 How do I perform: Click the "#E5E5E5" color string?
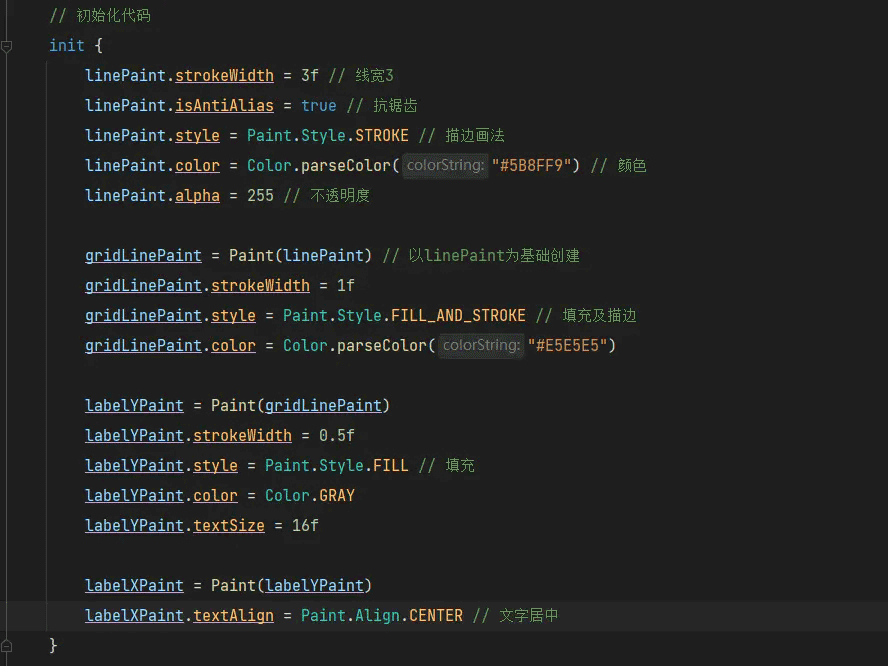[567, 345]
